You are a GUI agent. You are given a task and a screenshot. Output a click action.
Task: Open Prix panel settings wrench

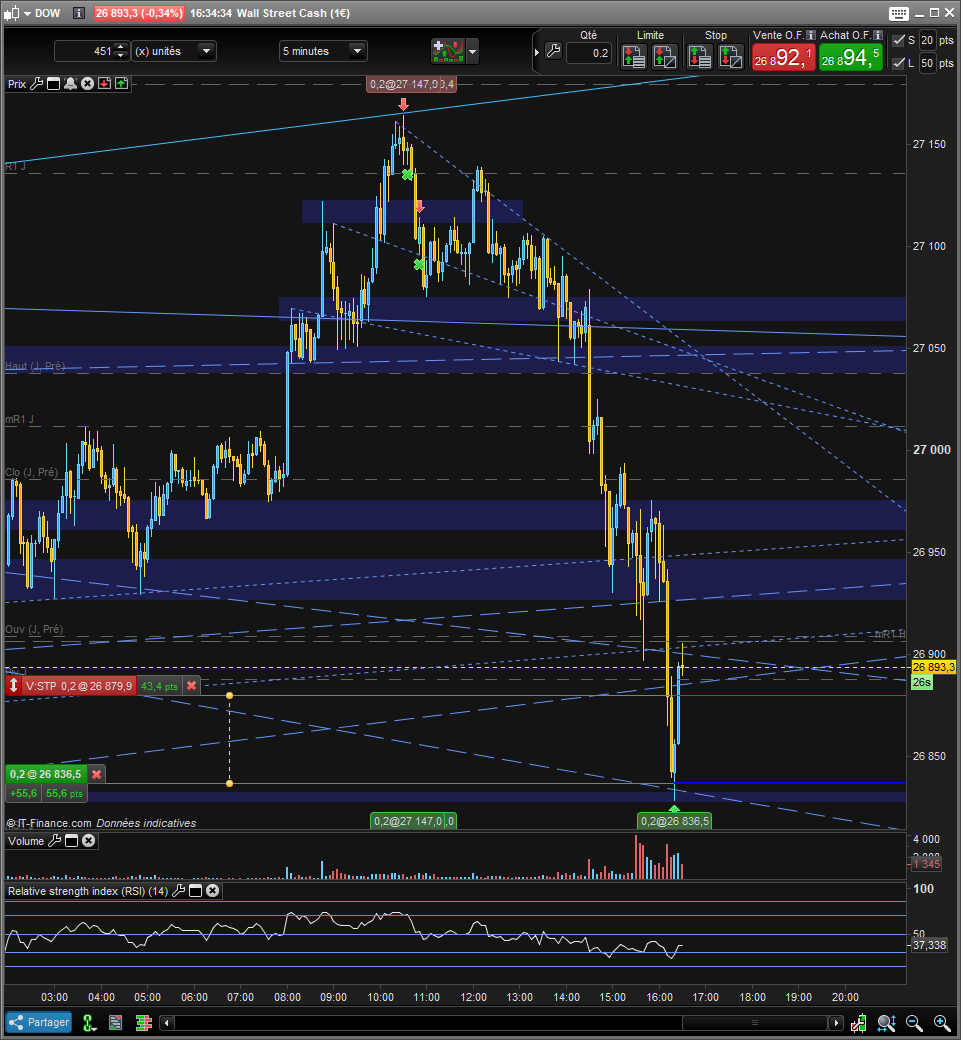(37, 84)
